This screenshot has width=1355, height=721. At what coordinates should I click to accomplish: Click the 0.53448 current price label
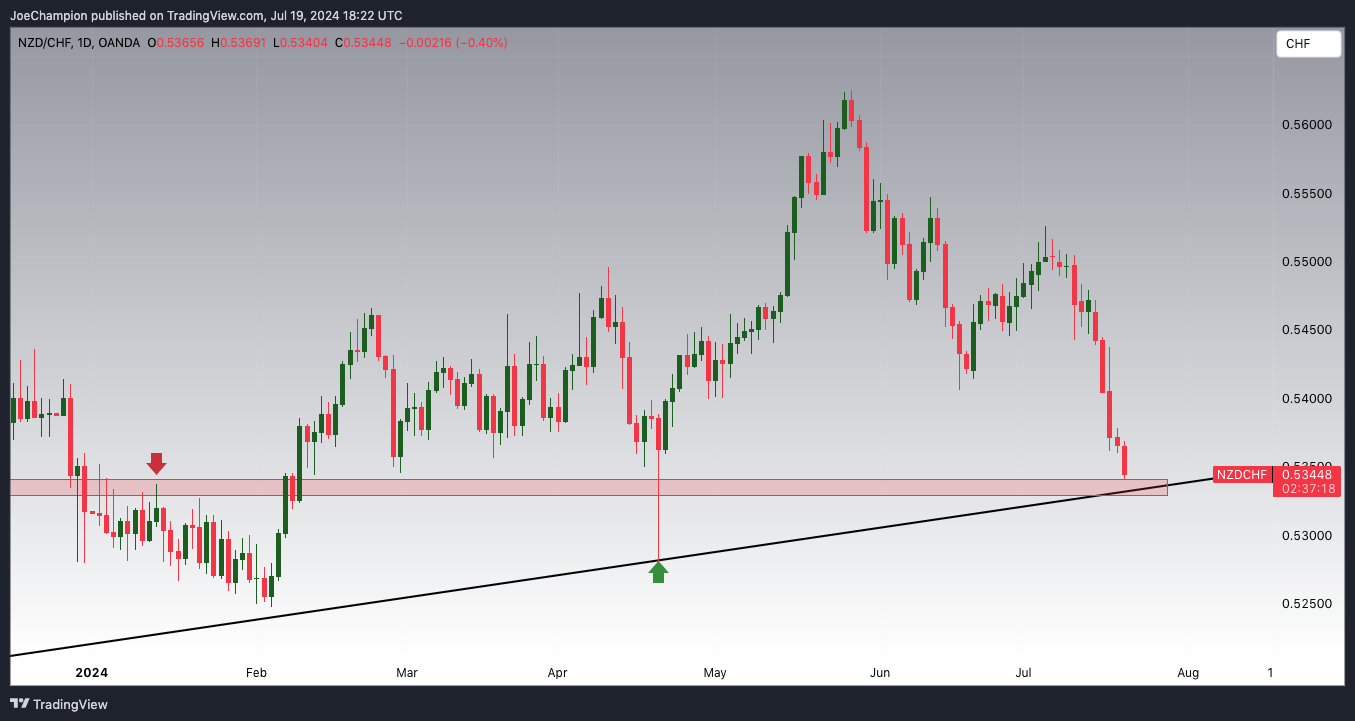pyautogui.click(x=1307, y=474)
